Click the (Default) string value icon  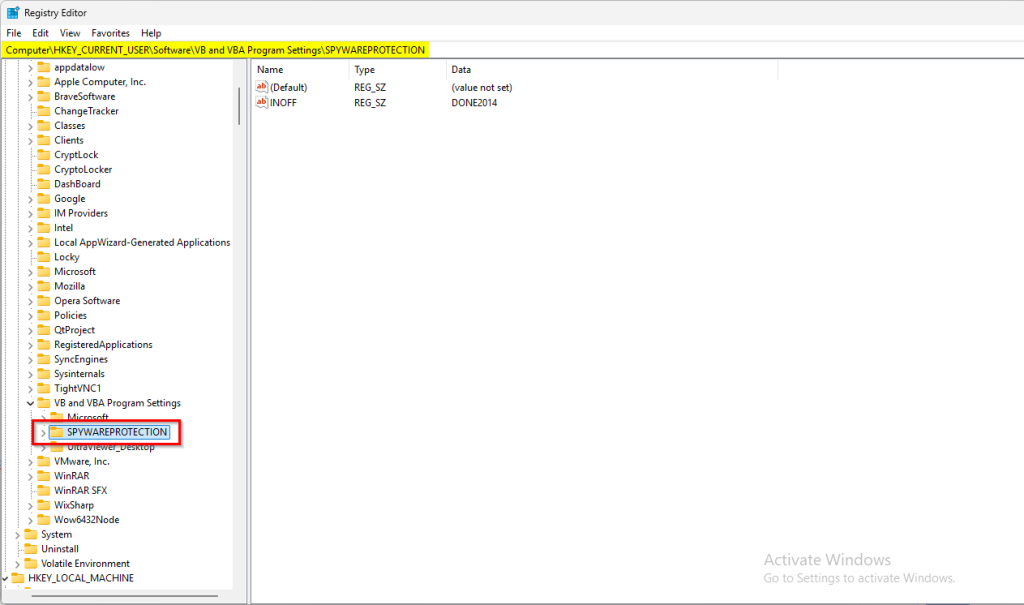click(263, 87)
